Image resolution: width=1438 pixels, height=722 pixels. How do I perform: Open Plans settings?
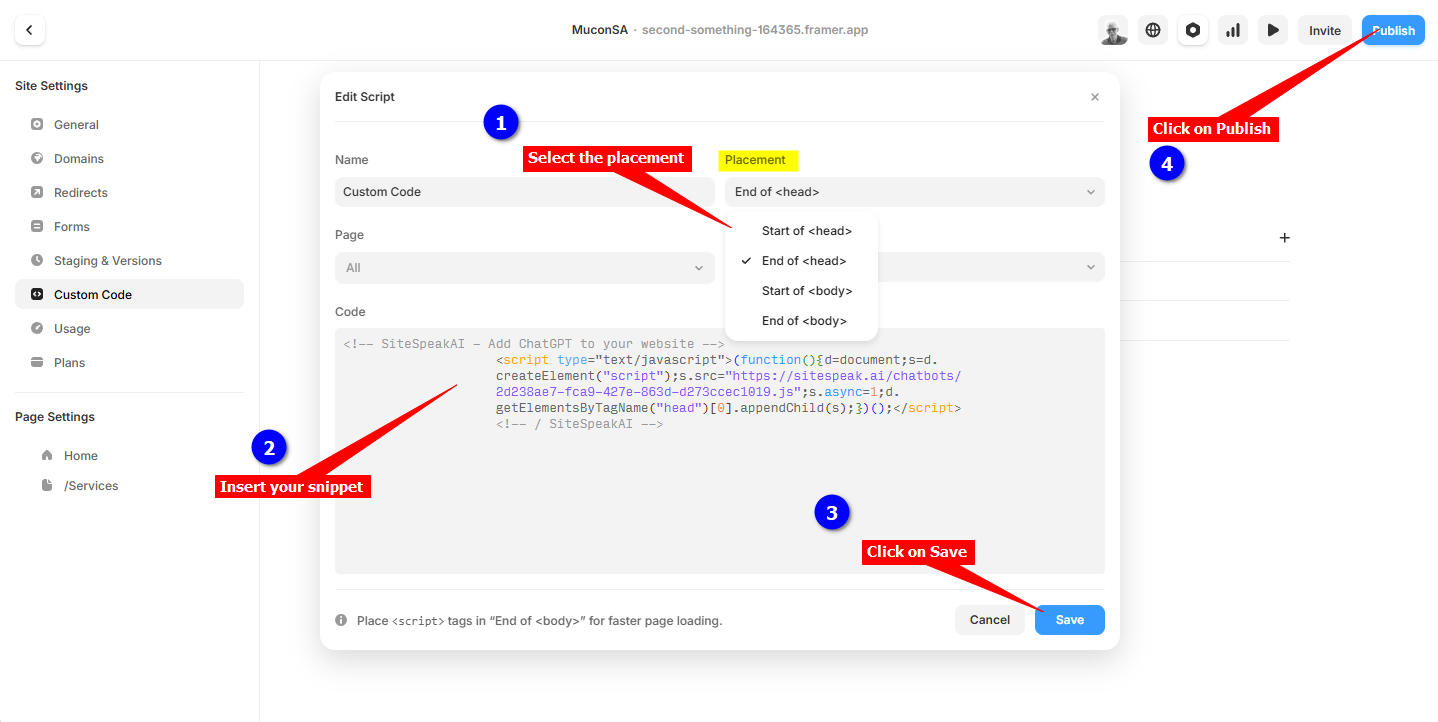(129, 363)
